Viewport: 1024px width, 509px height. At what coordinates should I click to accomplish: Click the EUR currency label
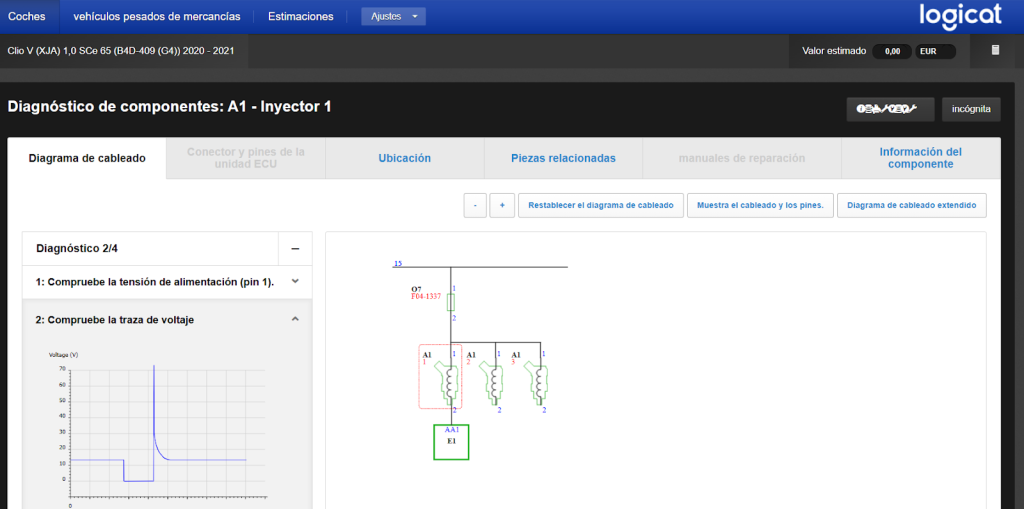[x=935, y=51]
